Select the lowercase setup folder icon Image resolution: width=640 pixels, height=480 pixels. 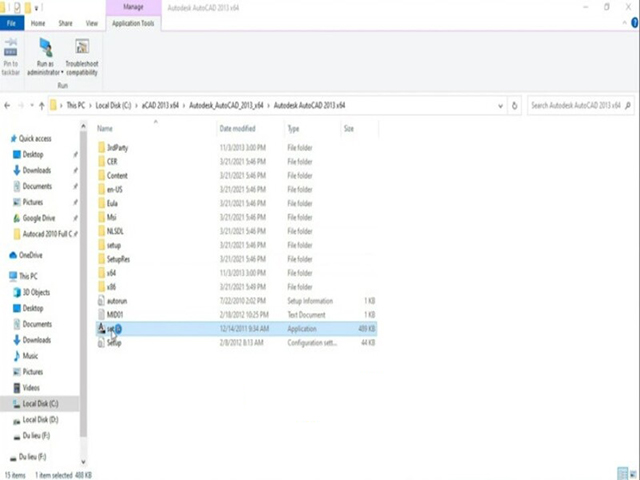coord(102,245)
